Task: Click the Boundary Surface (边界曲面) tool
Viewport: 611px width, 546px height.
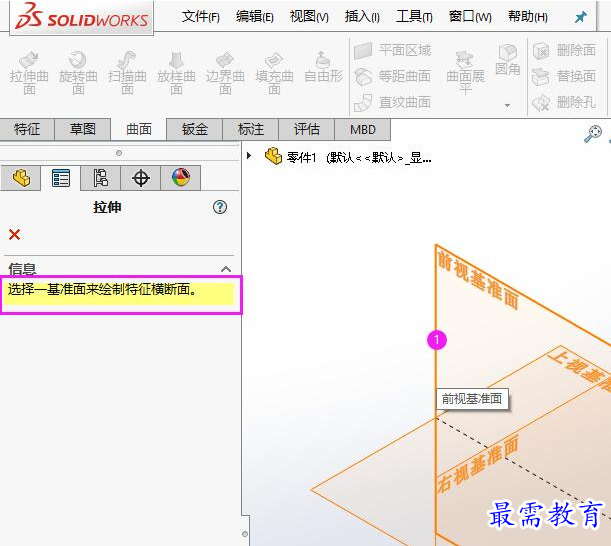Action: click(225, 73)
